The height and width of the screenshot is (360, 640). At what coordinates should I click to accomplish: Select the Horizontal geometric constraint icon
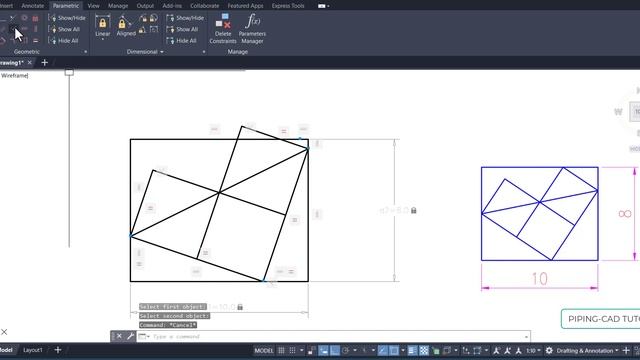pos(24,29)
